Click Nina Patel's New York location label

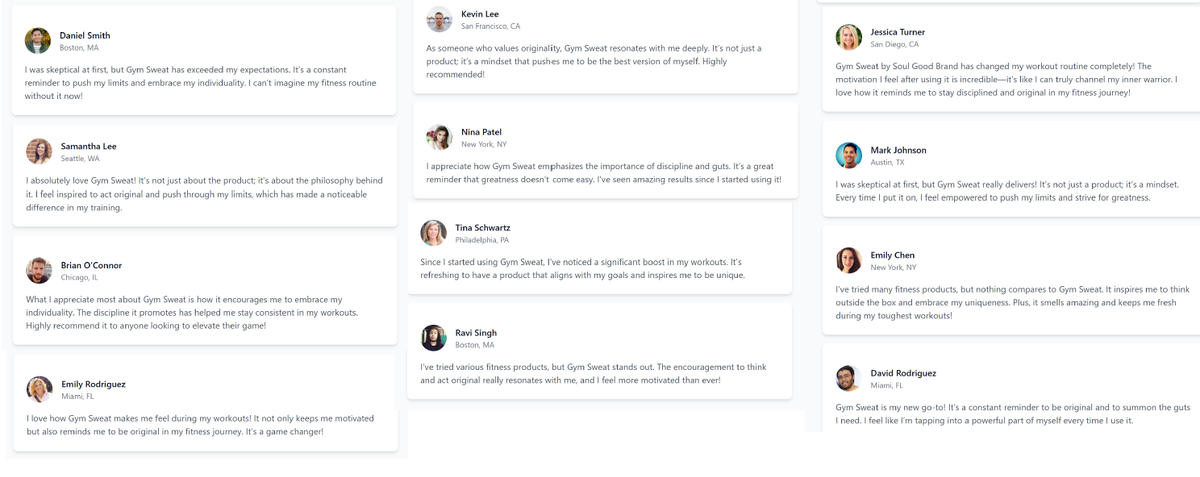coord(484,144)
